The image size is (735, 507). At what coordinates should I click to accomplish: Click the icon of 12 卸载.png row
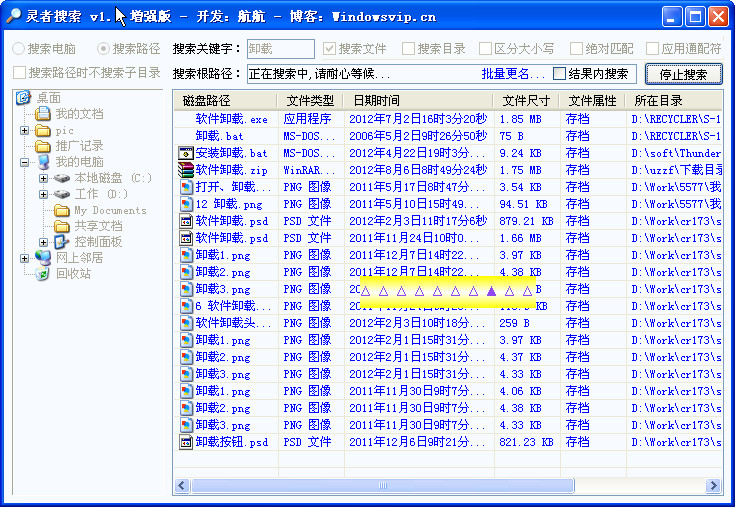[x=186, y=204]
